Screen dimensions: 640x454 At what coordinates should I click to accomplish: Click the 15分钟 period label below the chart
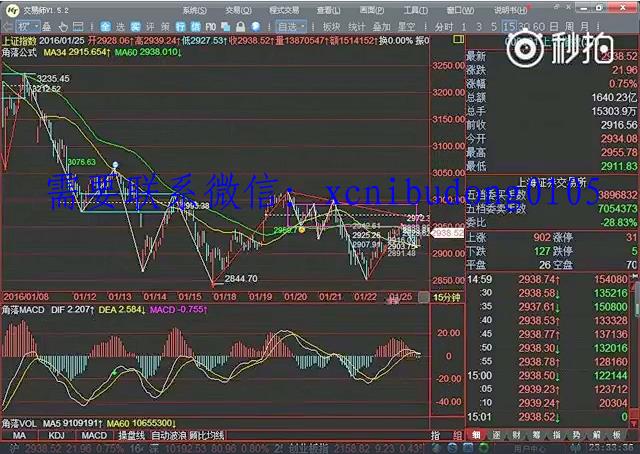pyautogui.click(x=446, y=298)
